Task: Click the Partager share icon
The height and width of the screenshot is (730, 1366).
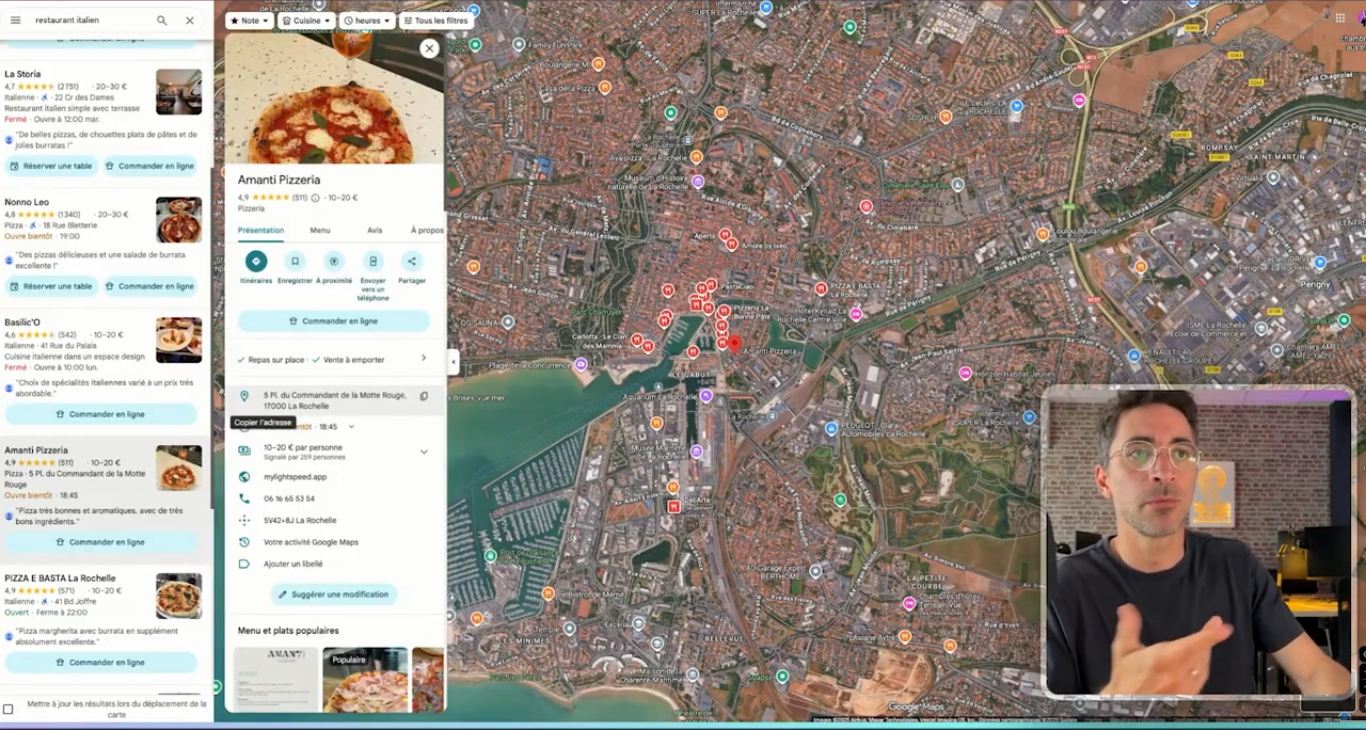Action: 412,262
